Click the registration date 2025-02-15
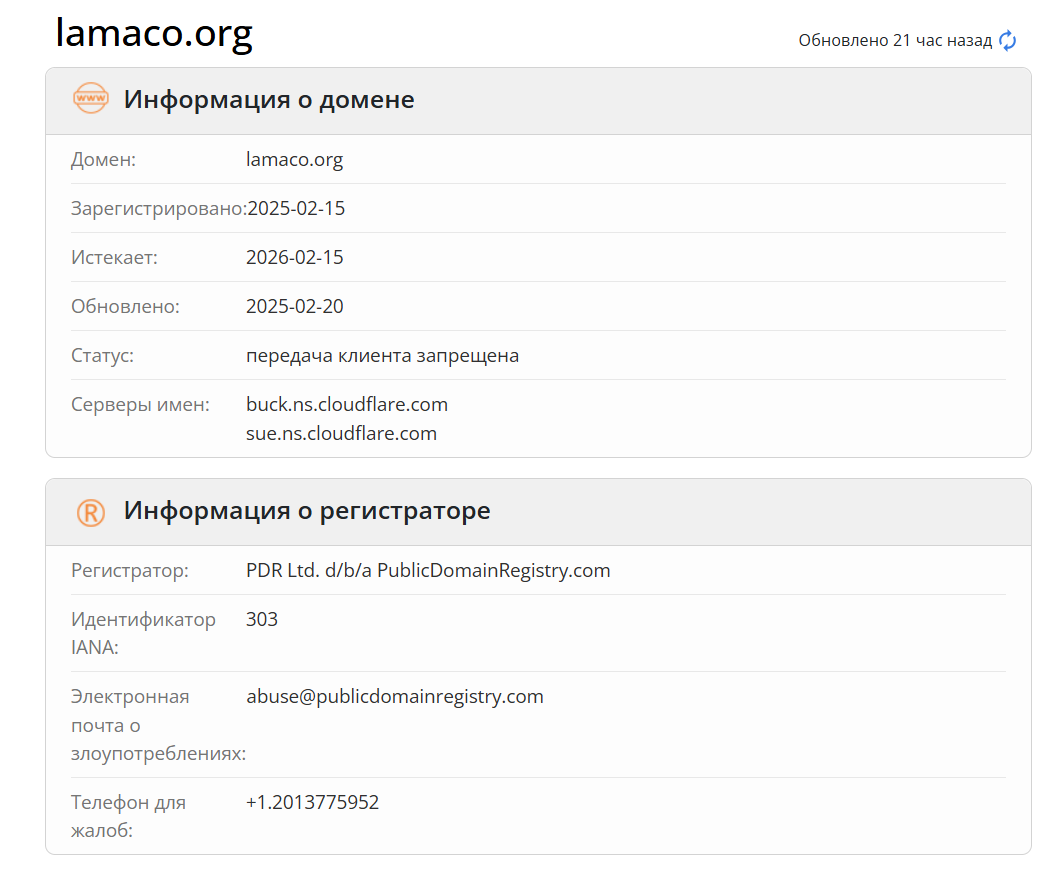The height and width of the screenshot is (874, 1046). click(296, 208)
